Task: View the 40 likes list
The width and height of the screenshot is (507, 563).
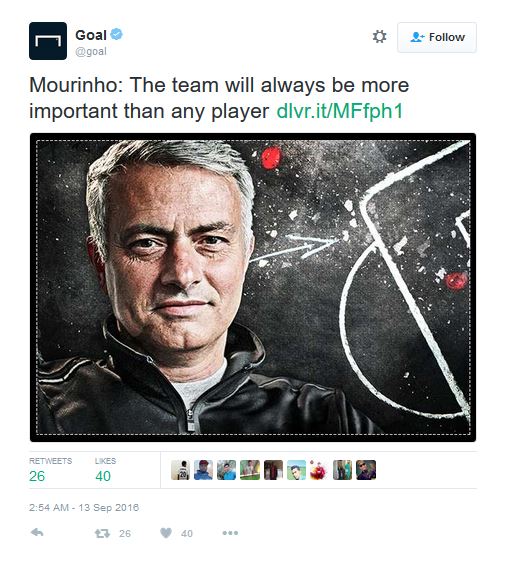Action: [x=105, y=470]
